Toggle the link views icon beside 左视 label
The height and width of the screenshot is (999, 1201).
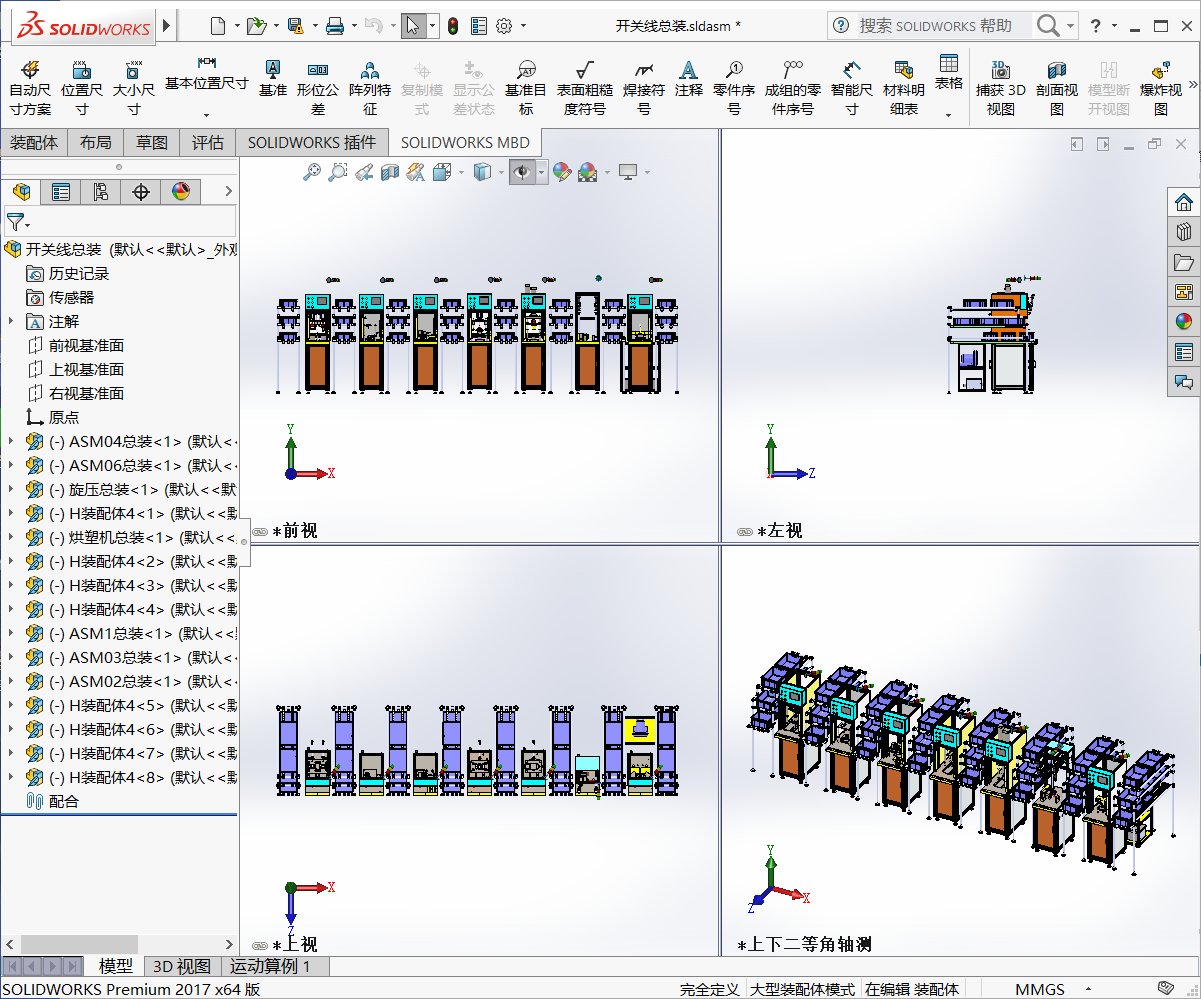(745, 532)
